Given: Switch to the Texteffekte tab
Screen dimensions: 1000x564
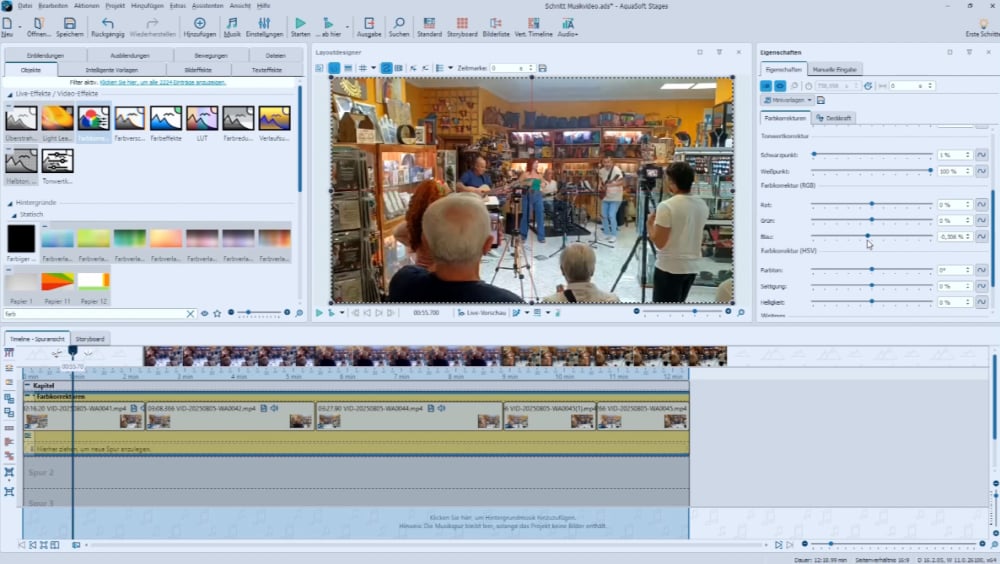Looking at the screenshot, I should pyautogui.click(x=265, y=70).
